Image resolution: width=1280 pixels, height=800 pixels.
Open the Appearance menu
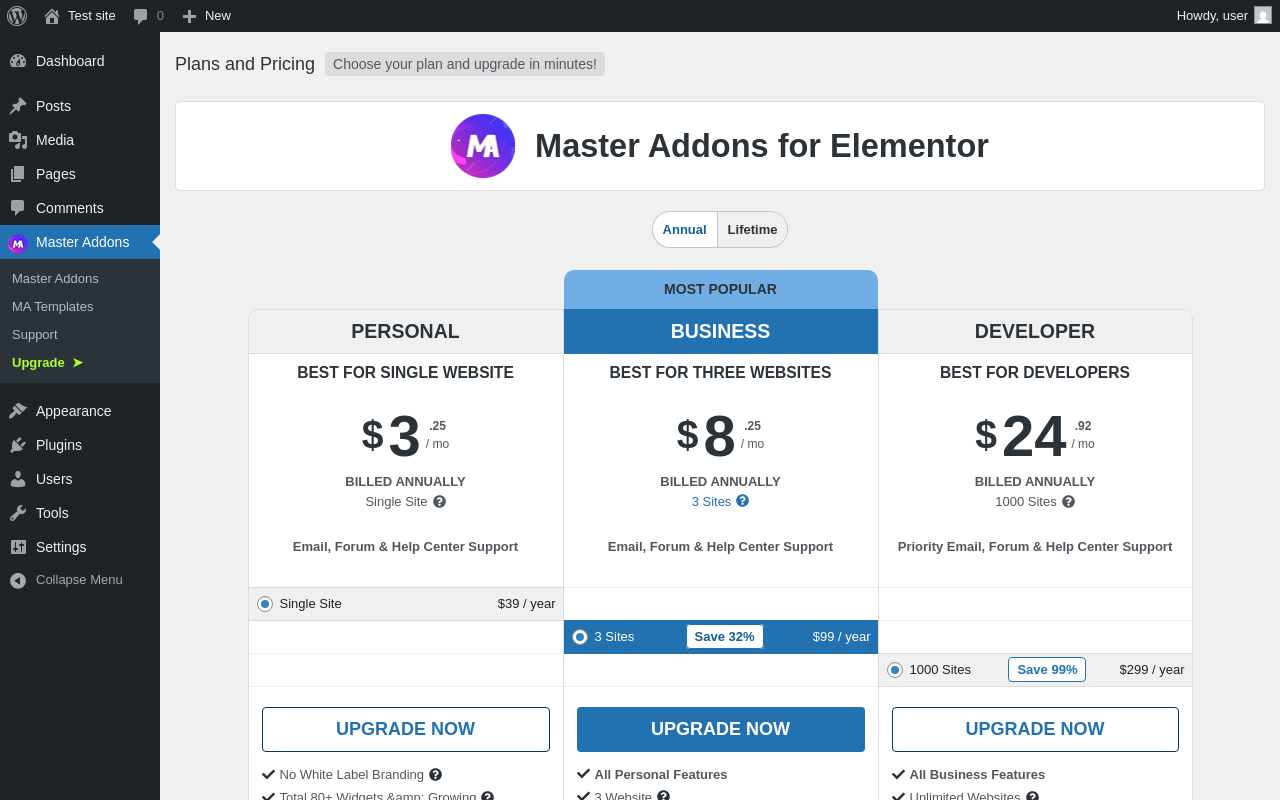[x=73, y=411]
